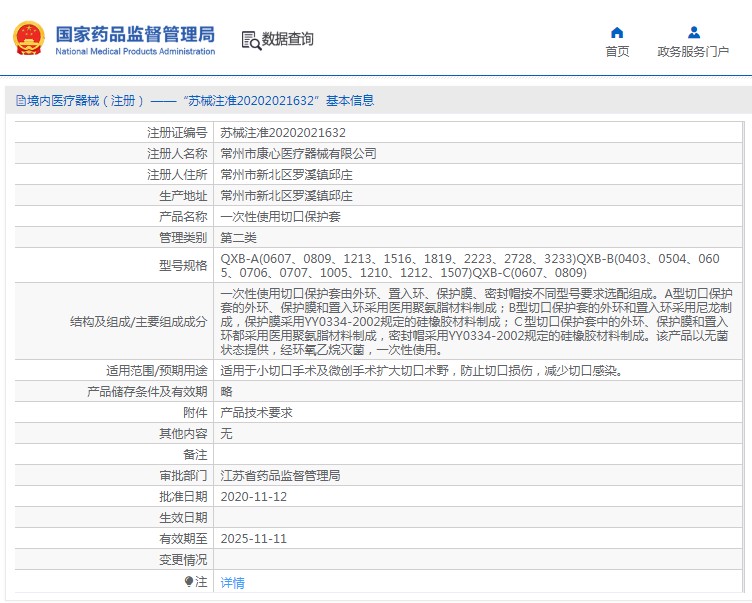
Task: Click the 管理类别 row label
Action: (183, 237)
